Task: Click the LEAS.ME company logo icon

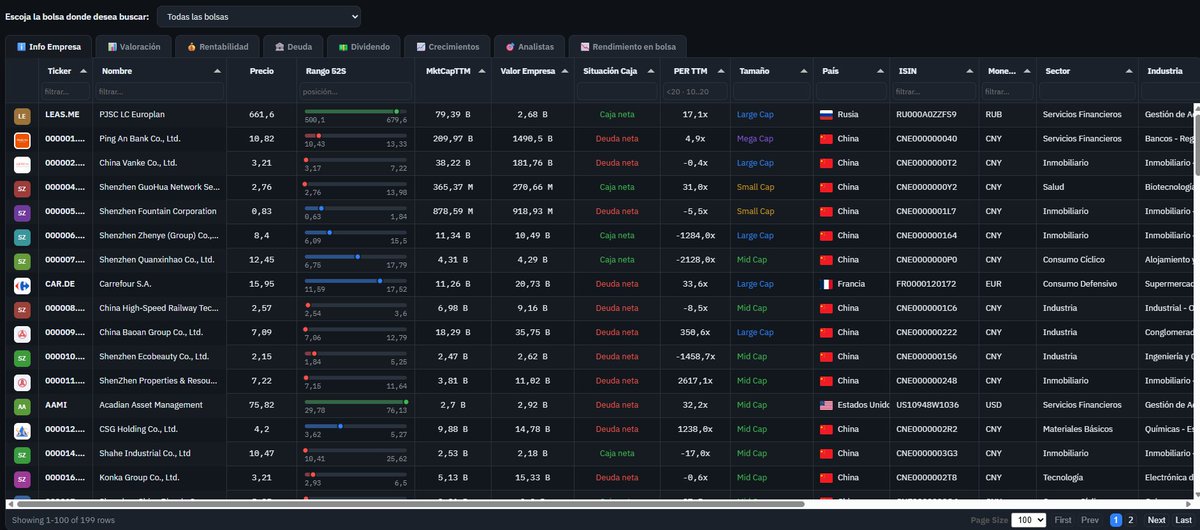Action: click(x=22, y=115)
